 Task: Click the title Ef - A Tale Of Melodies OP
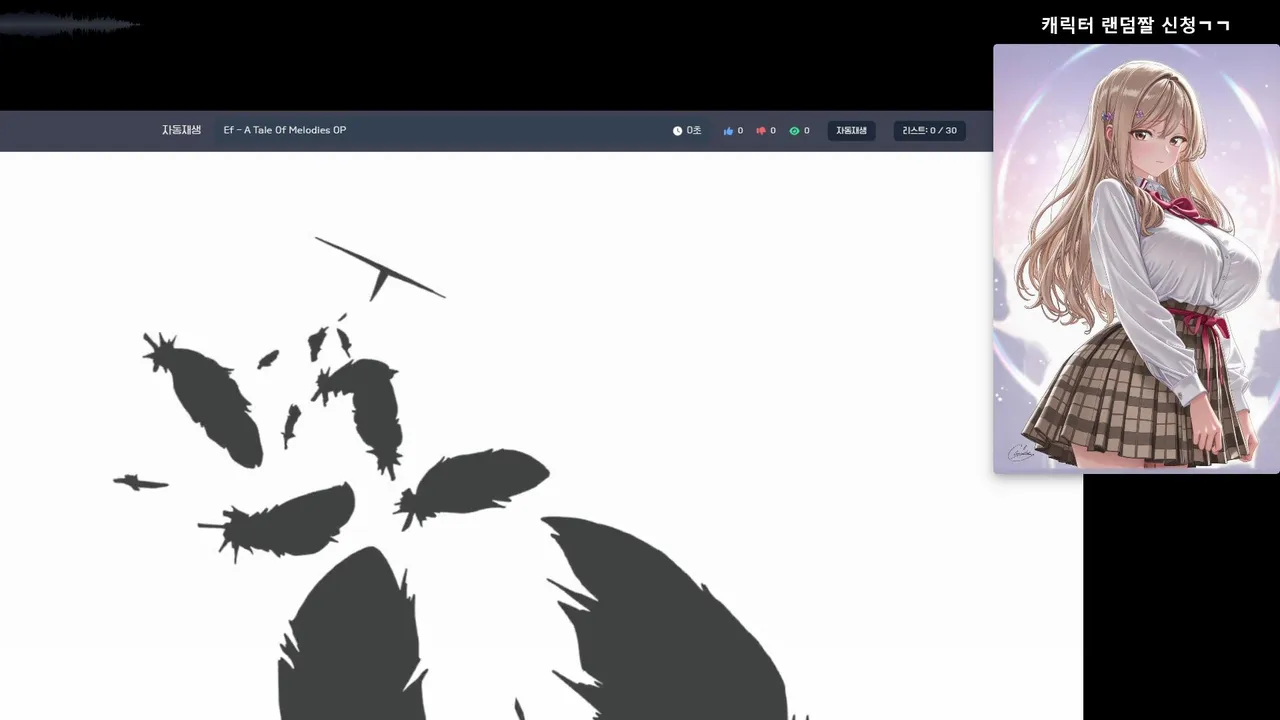point(285,130)
